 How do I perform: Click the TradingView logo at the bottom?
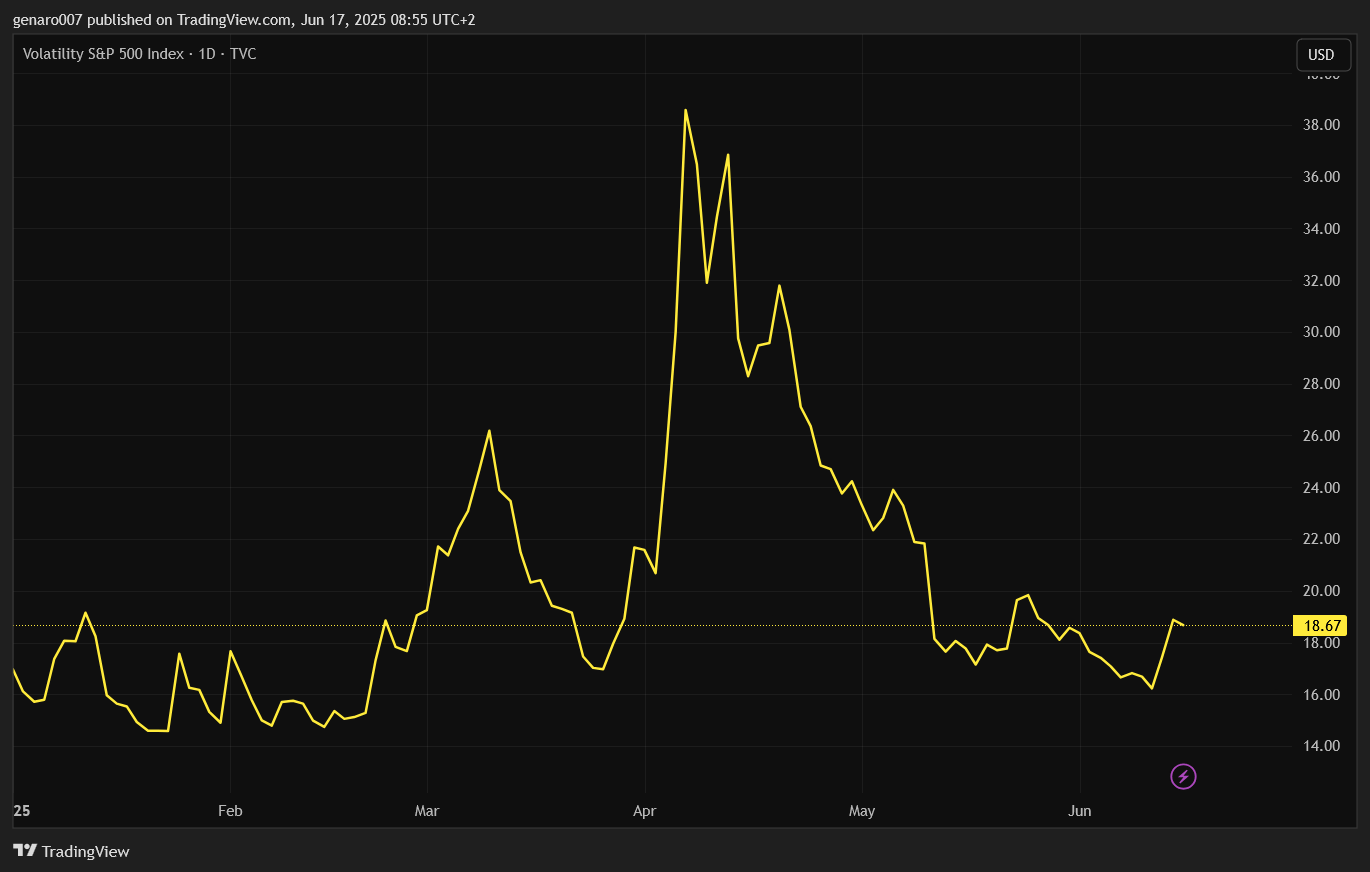click(71, 851)
